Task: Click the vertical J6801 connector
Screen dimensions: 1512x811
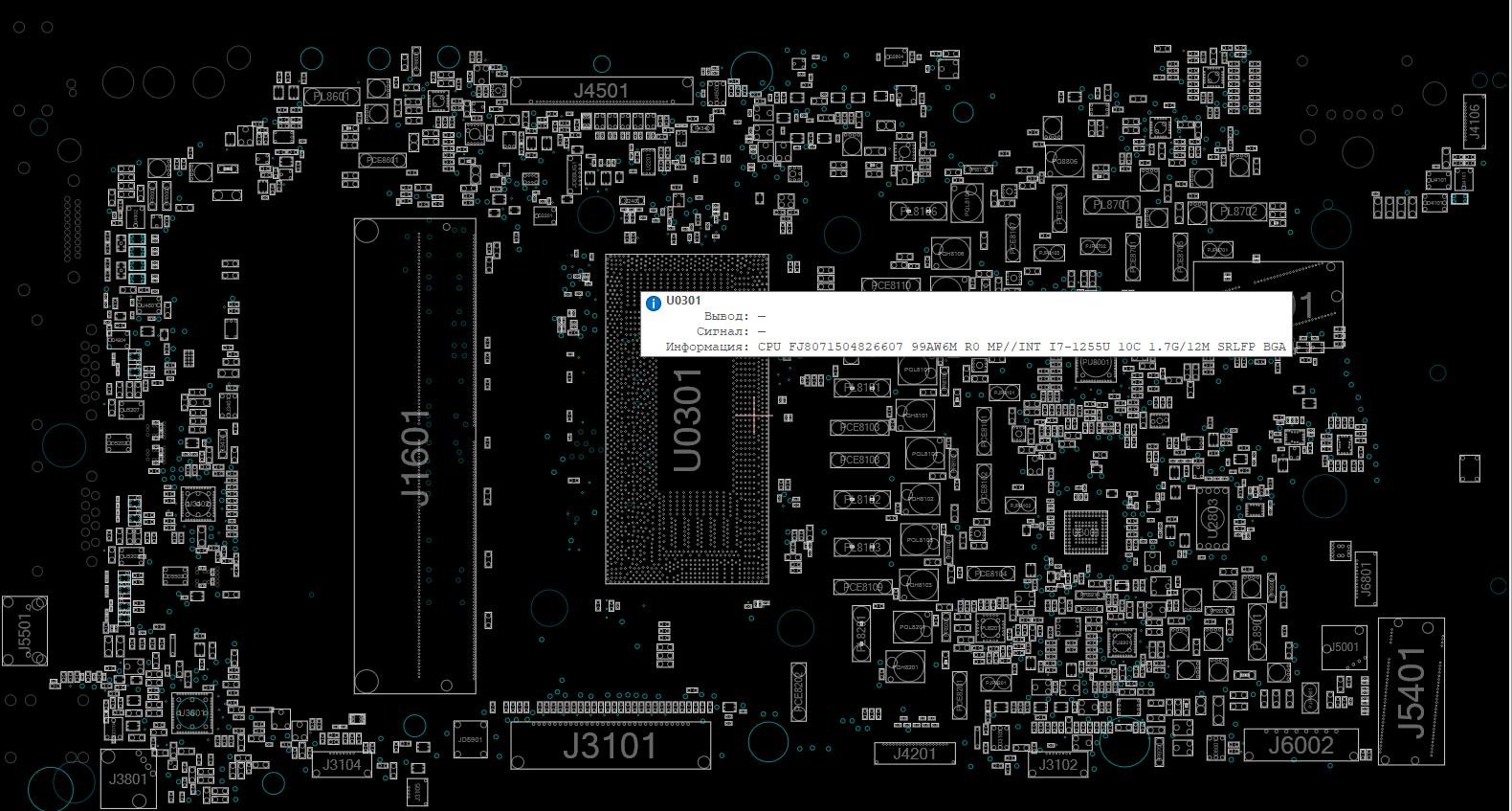Action: tap(1366, 578)
